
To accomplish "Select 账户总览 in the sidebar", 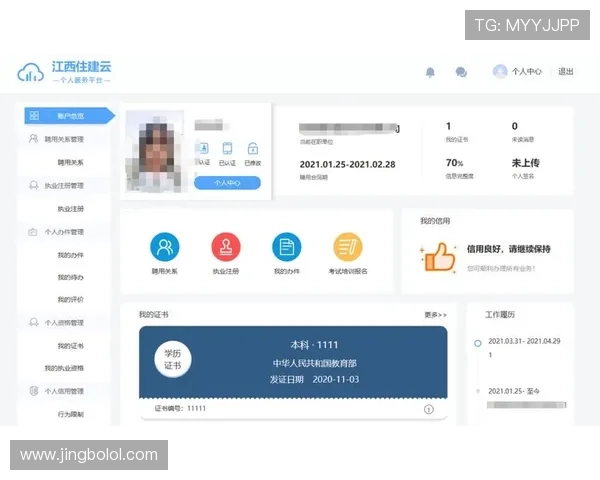I will 70,116.
